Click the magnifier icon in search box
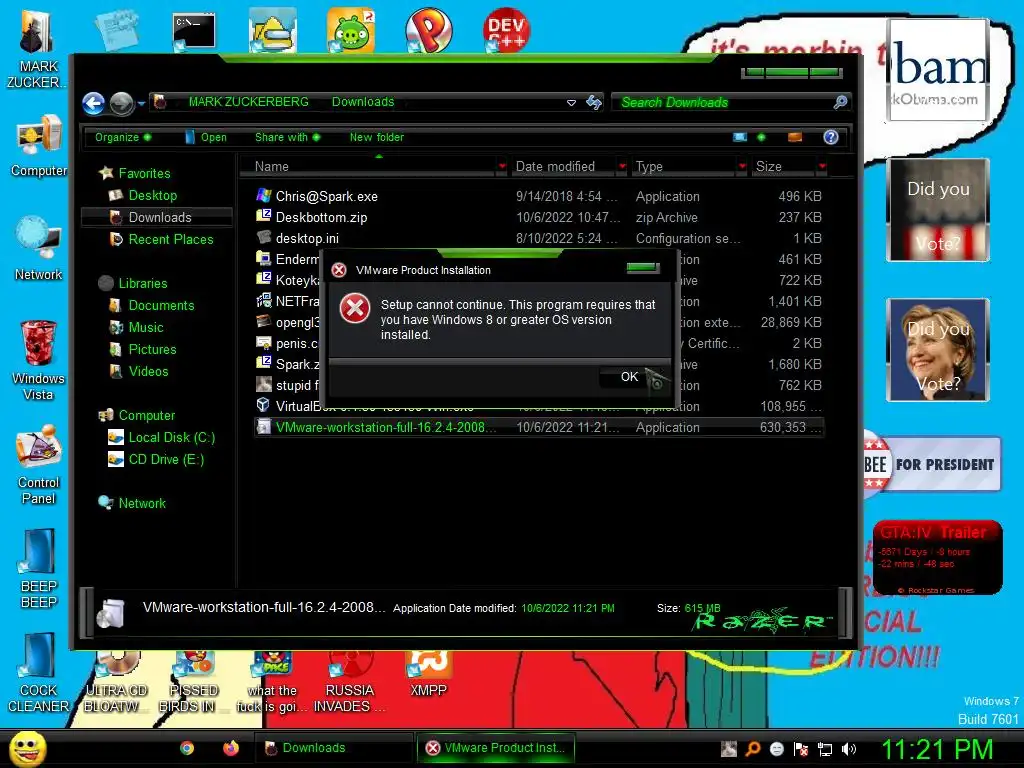 (840, 102)
